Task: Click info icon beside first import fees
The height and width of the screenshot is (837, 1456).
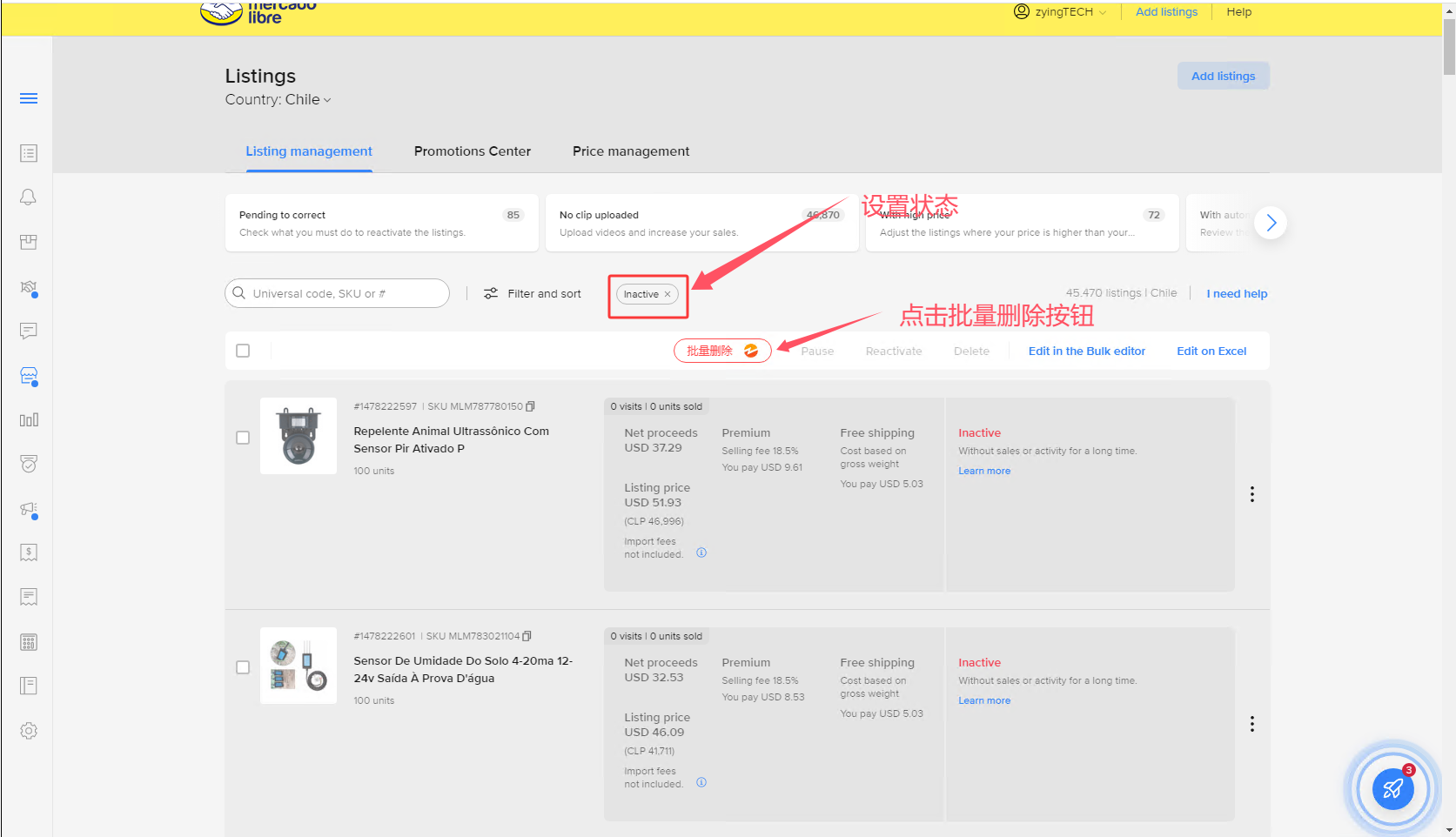Action: 701,552
